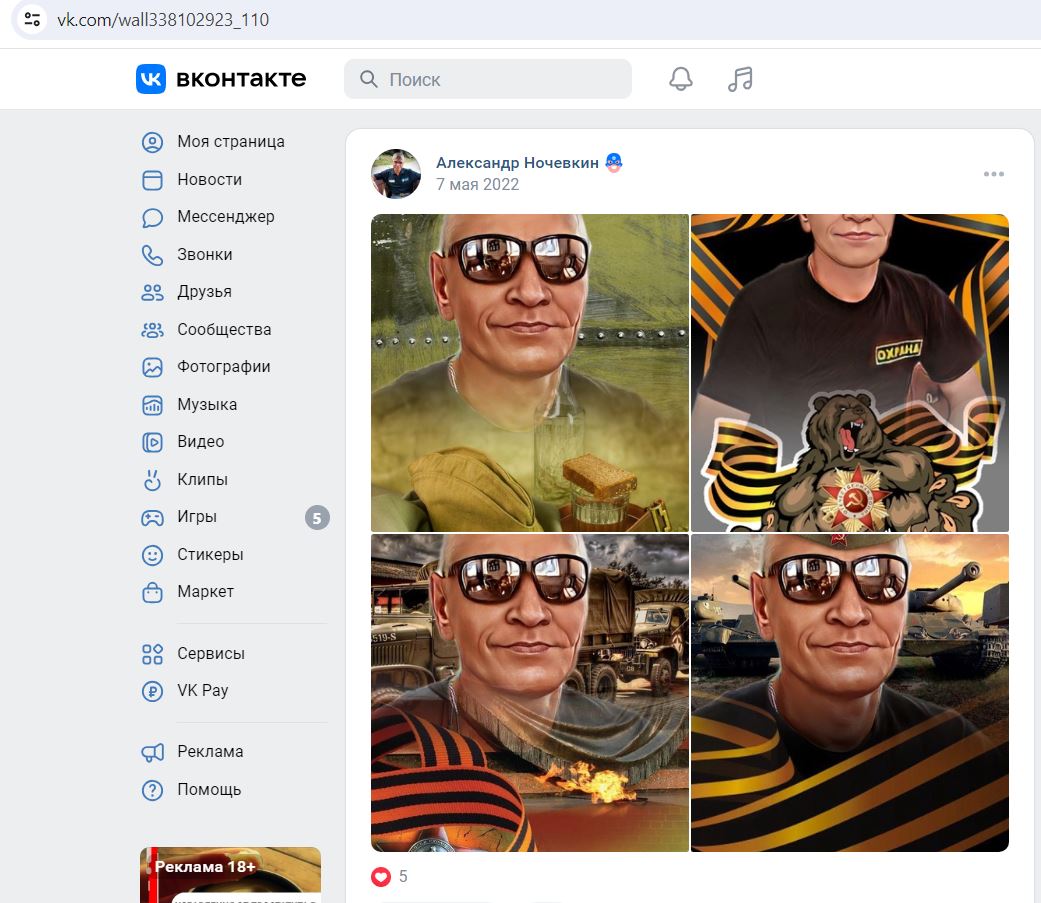Click the Сообщества group icon

[x=153, y=330]
